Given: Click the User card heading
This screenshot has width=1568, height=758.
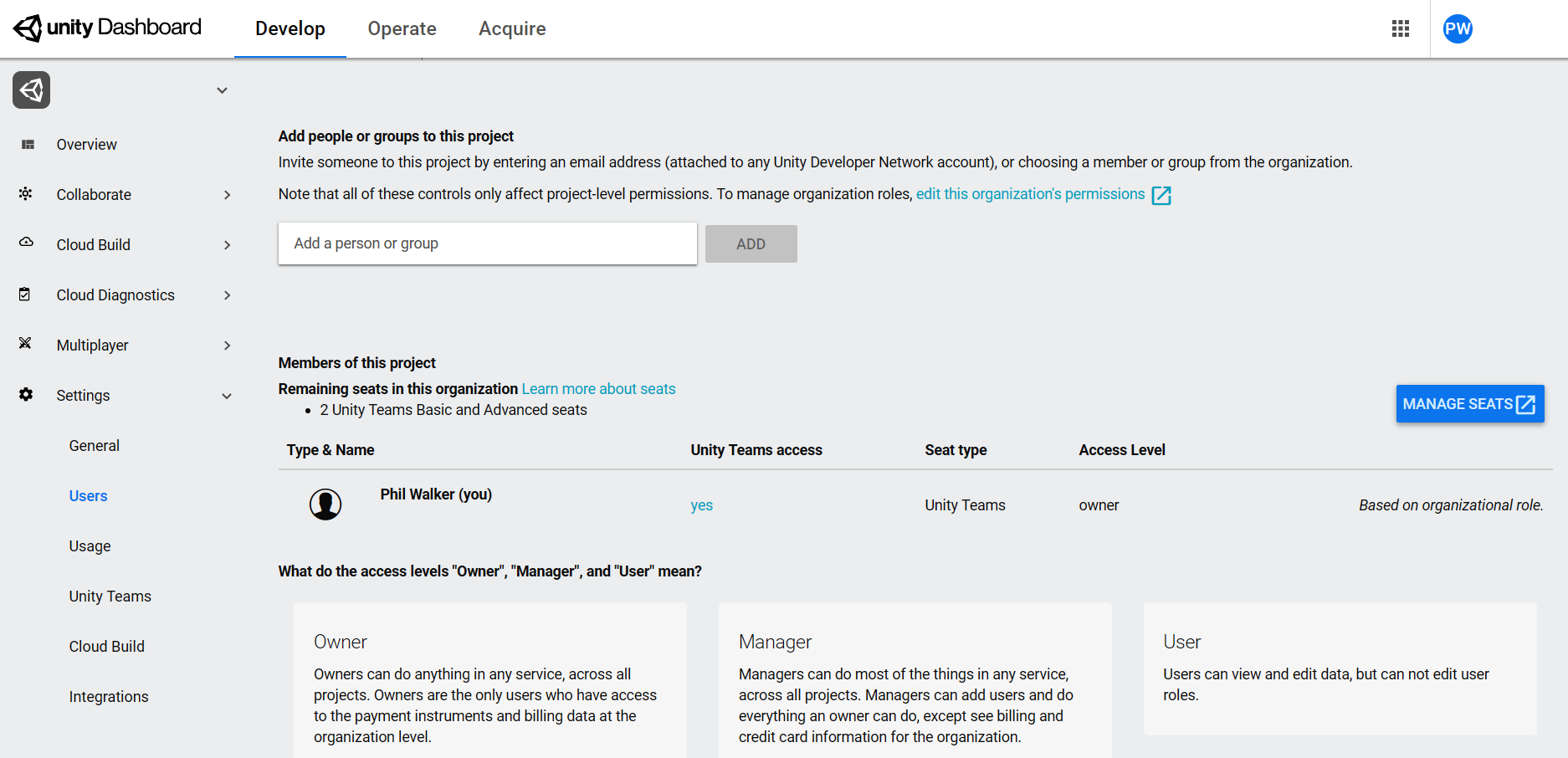Looking at the screenshot, I should coord(1181,642).
